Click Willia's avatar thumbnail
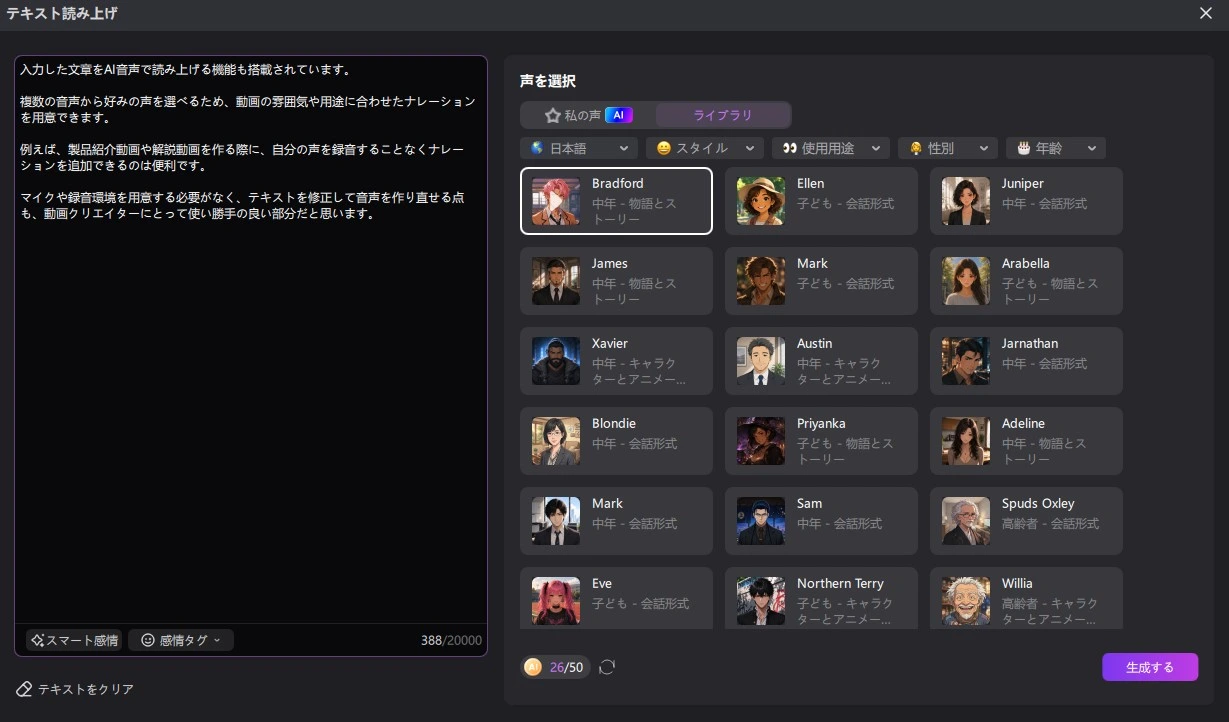 click(966, 601)
